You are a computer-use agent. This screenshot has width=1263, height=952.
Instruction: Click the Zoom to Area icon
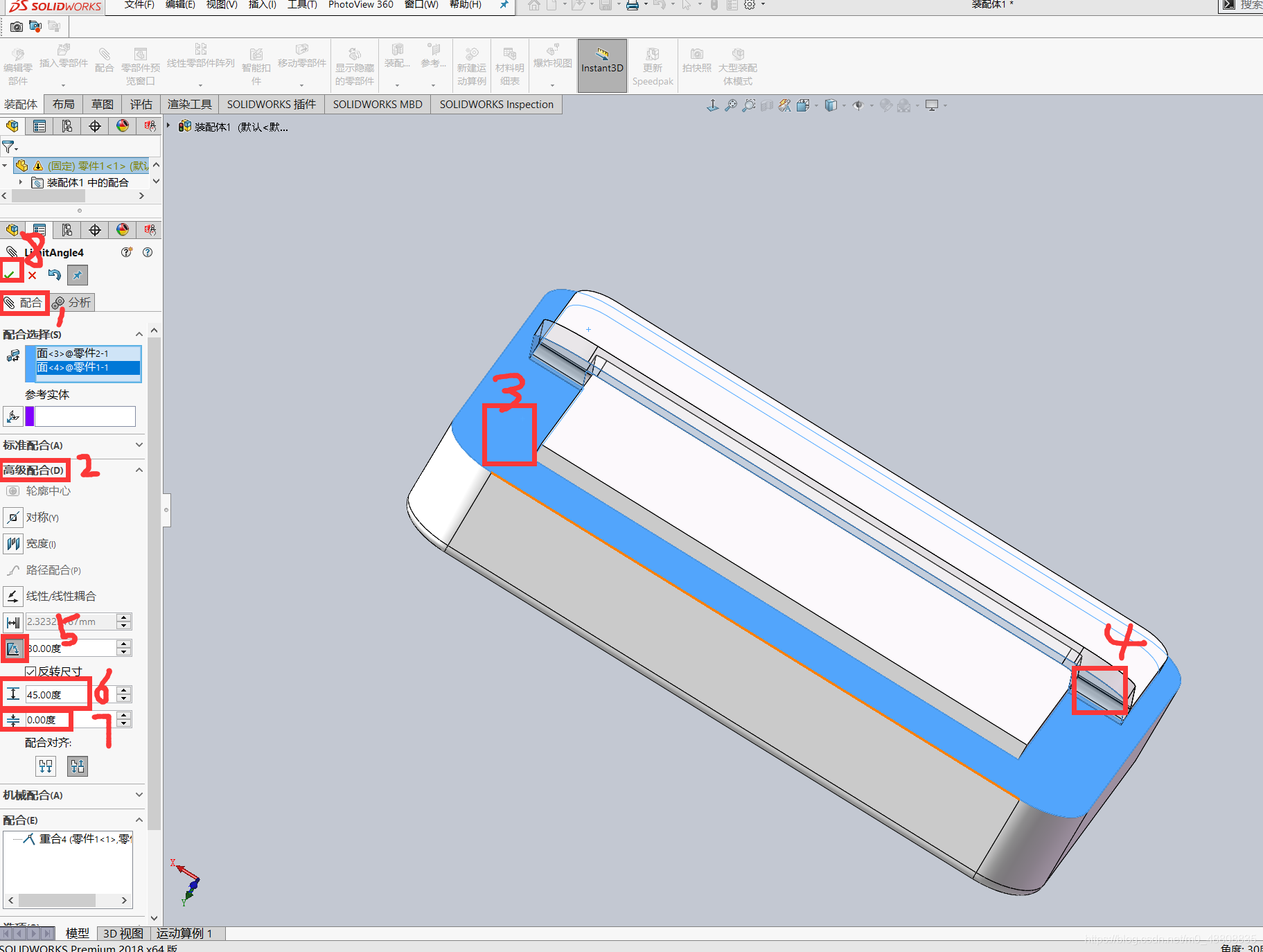coord(749,105)
